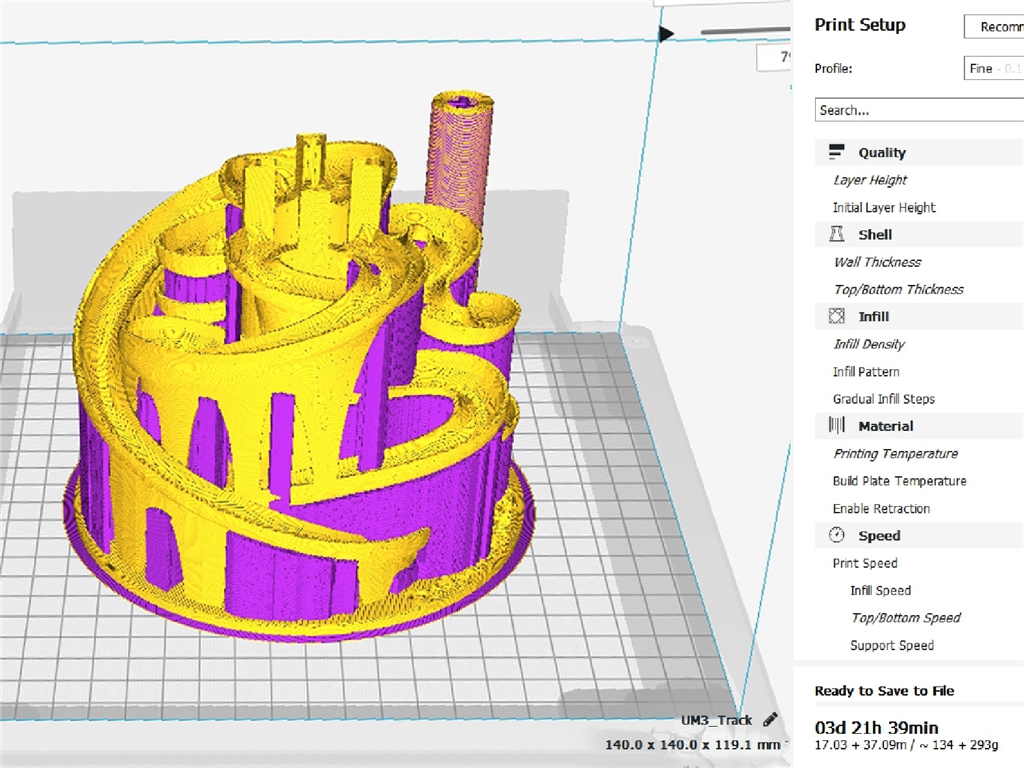Click the pencil icon beside UM3_Track
This screenshot has height=768, width=1024.
(770, 720)
